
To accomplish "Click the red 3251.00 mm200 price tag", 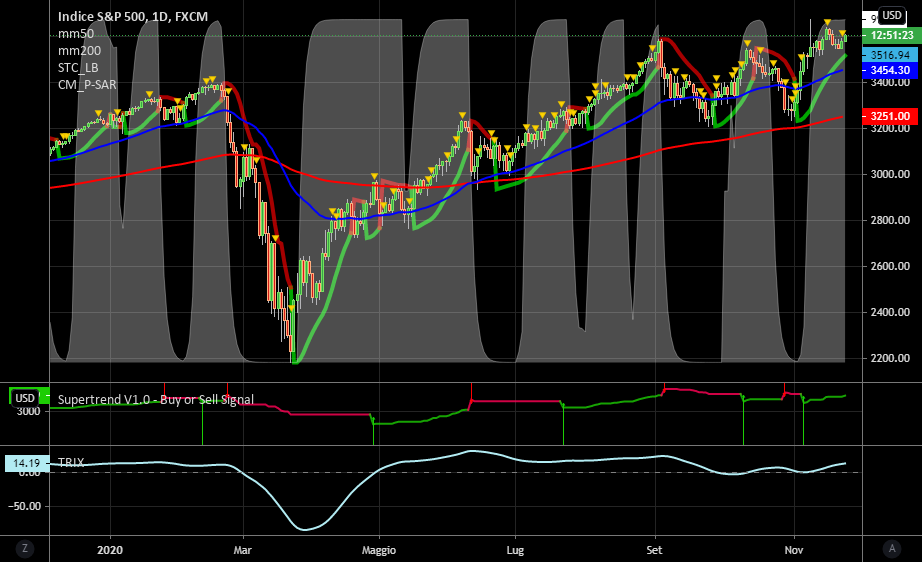I will 890,116.
